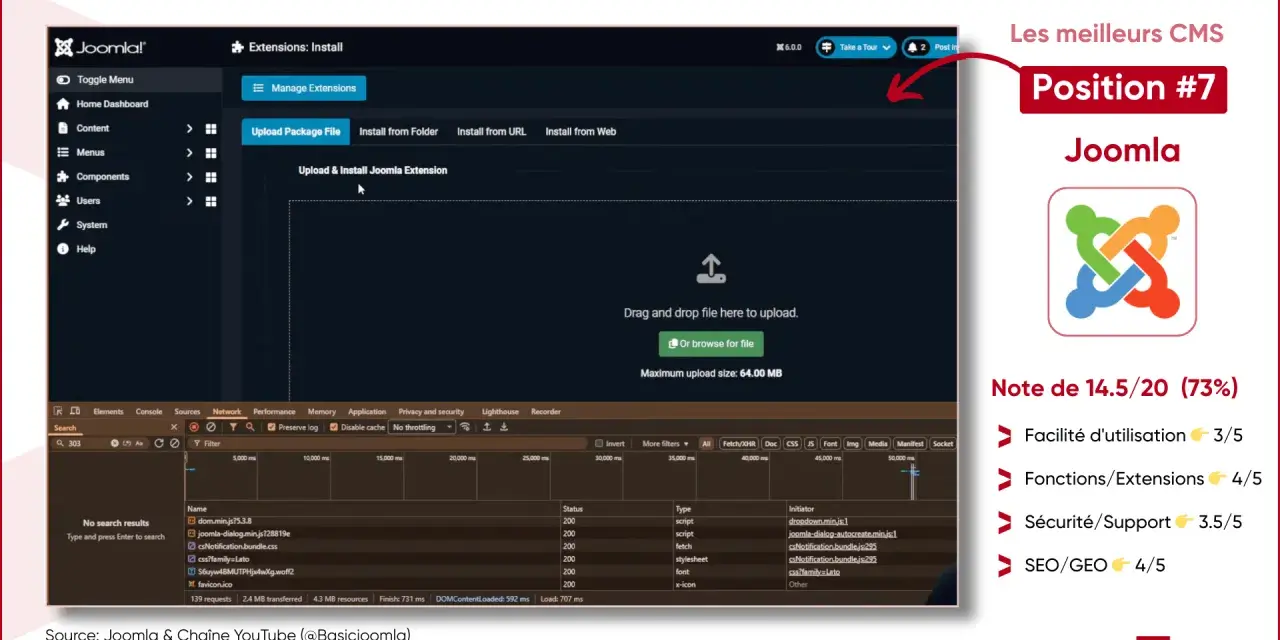Open the DevTools Application tab

pyautogui.click(x=367, y=411)
